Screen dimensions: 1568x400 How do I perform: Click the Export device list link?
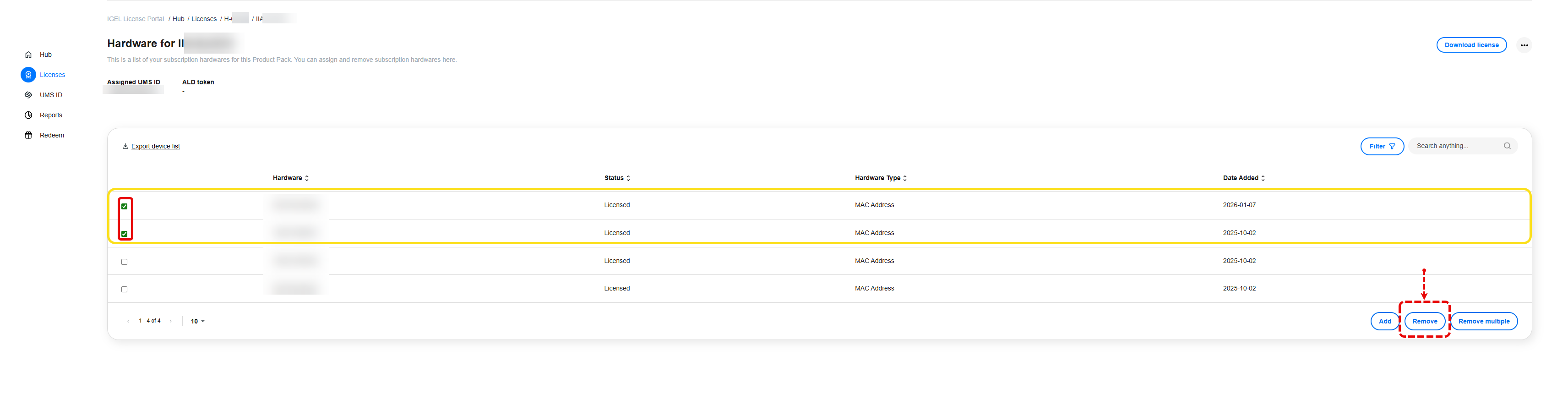coord(155,147)
